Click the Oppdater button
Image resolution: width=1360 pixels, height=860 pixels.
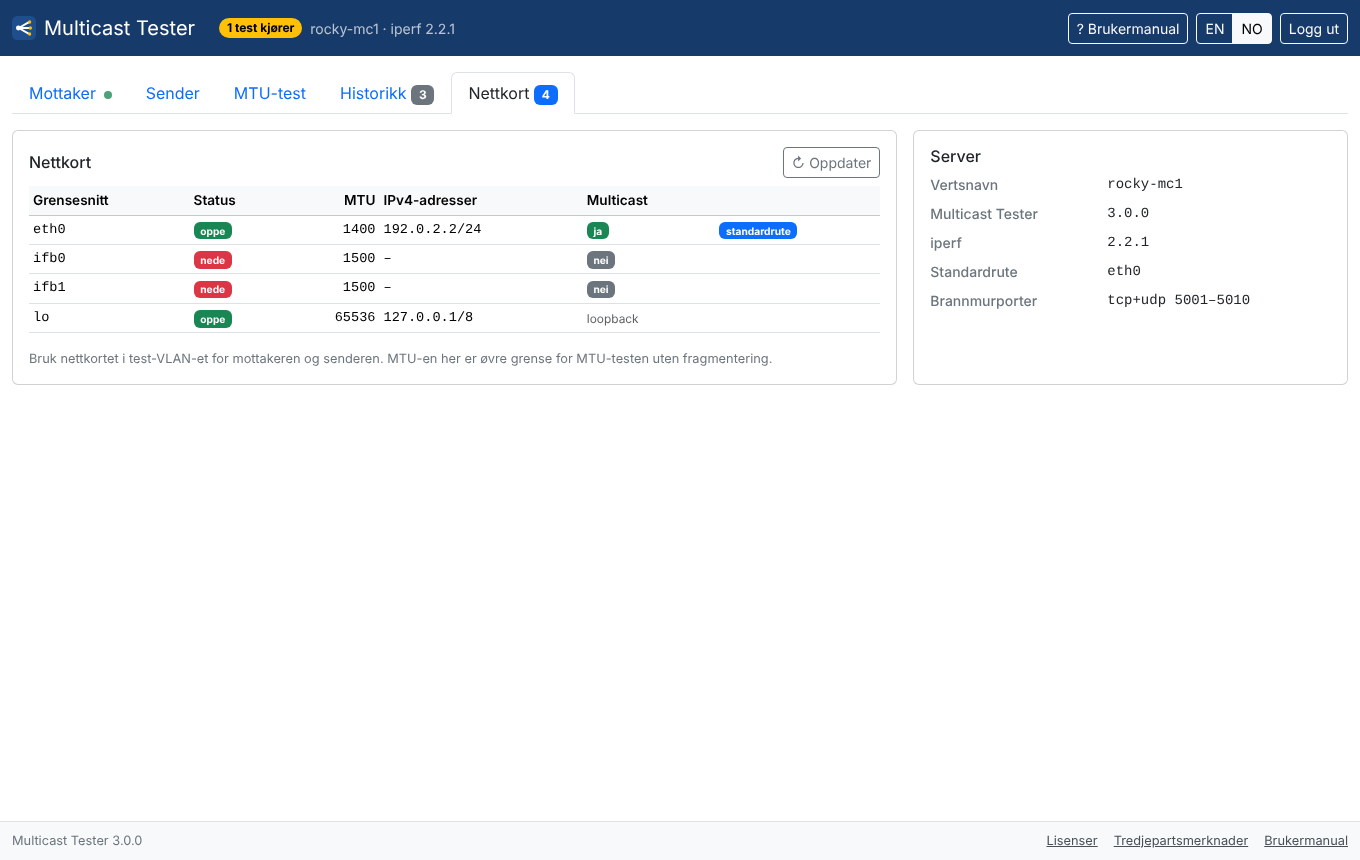point(831,163)
